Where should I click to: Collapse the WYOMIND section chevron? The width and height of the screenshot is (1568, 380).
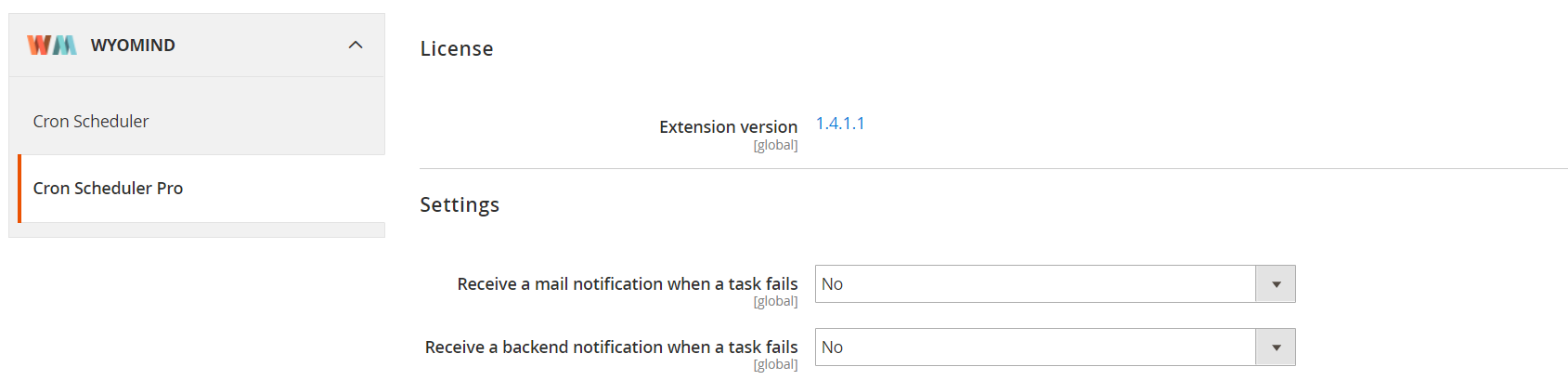point(356,45)
